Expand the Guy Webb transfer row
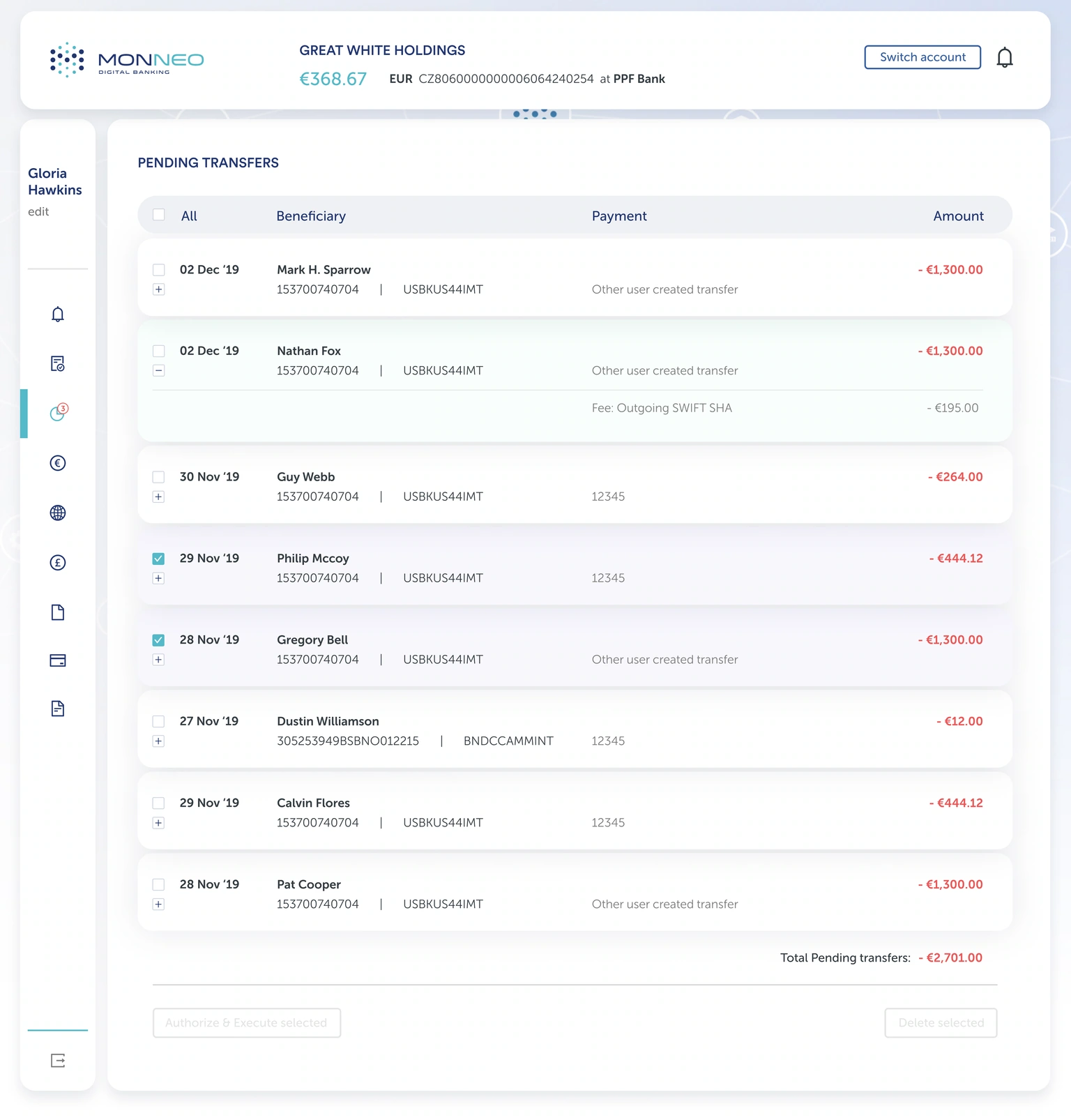1071x1120 pixels. pos(159,497)
